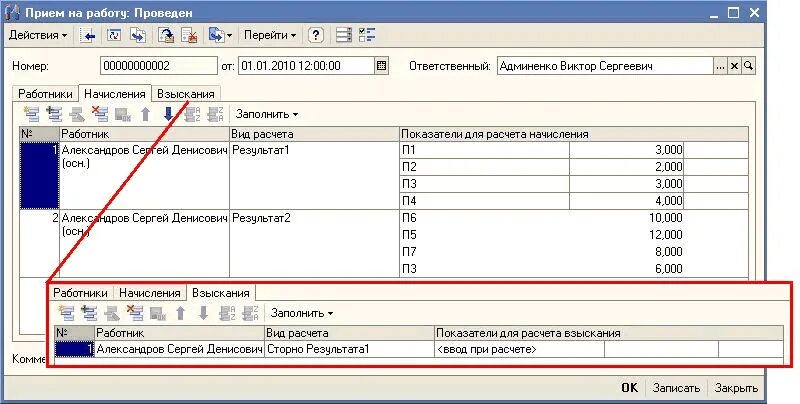Click the finish-editing OK icon in Начисления toolbar
Viewport: 800px width, 404px height.
tap(123, 115)
